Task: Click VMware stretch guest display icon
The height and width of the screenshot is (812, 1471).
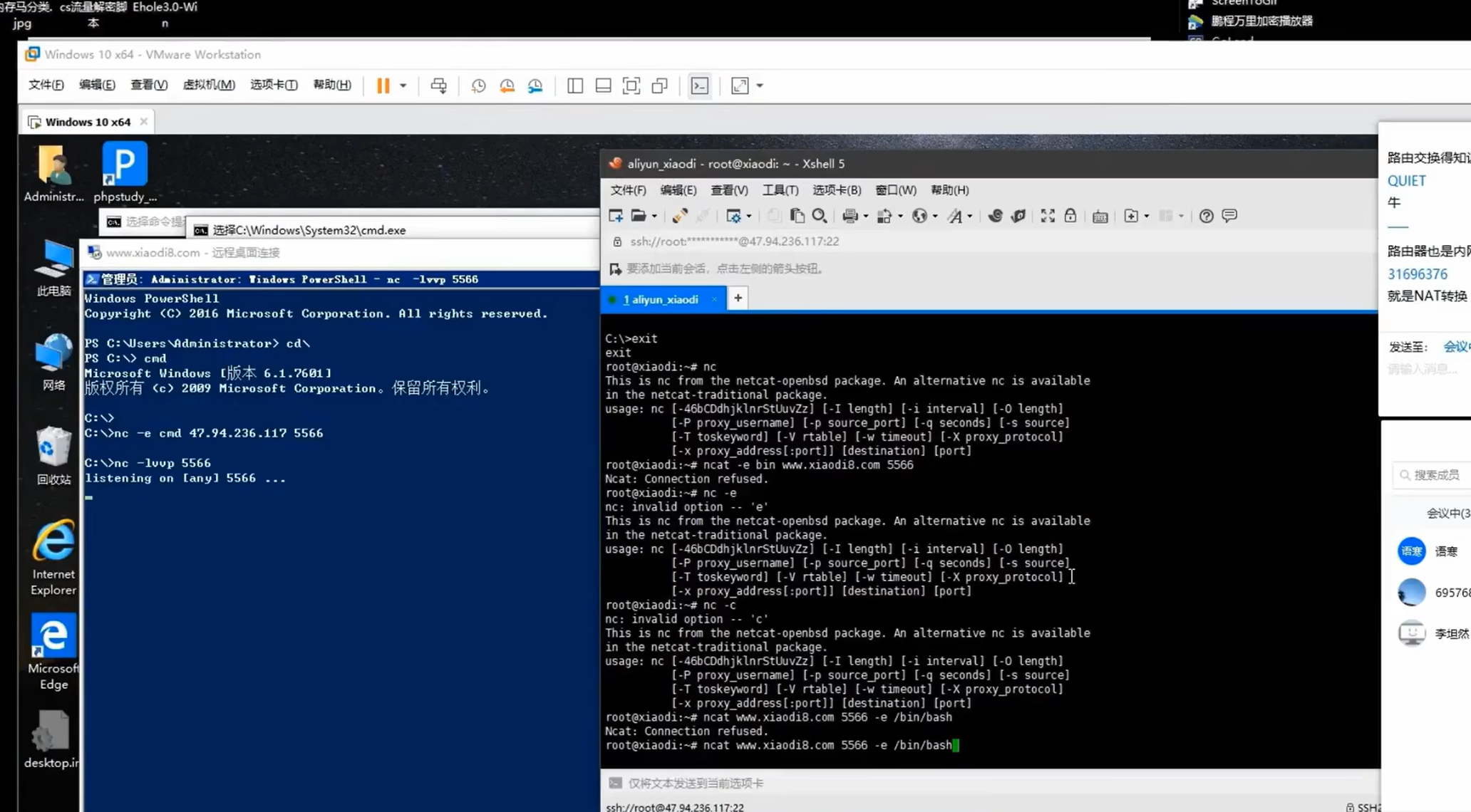Action: (x=740, y=85)
